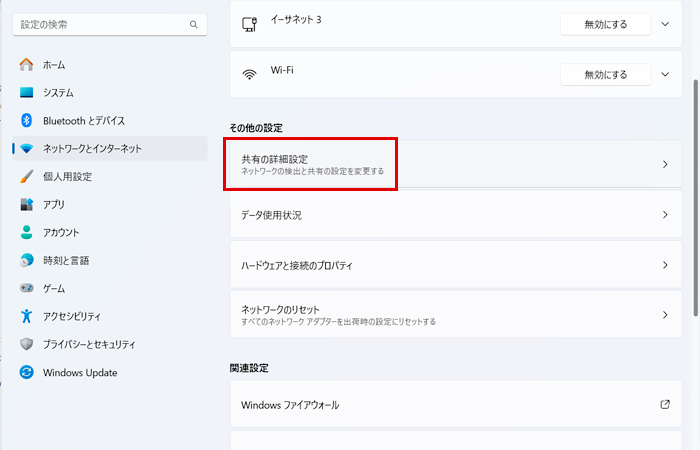Click the System monitor icon
700x450 pixels.
(x=26, y=92)
